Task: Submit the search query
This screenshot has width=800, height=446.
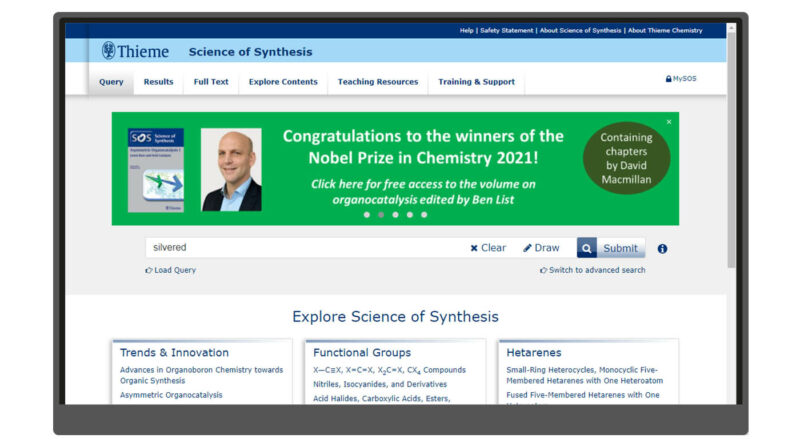Action: [x=620, y=248]
